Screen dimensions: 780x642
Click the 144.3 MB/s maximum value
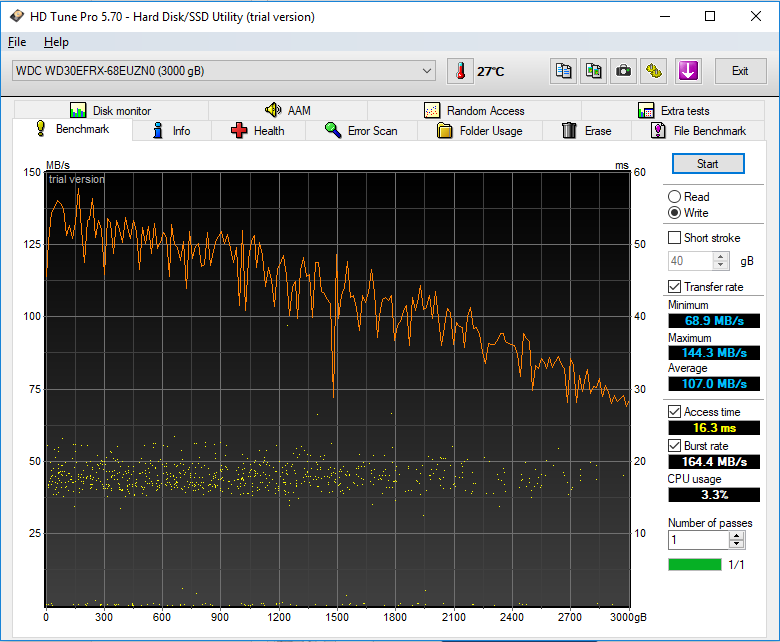714,353
